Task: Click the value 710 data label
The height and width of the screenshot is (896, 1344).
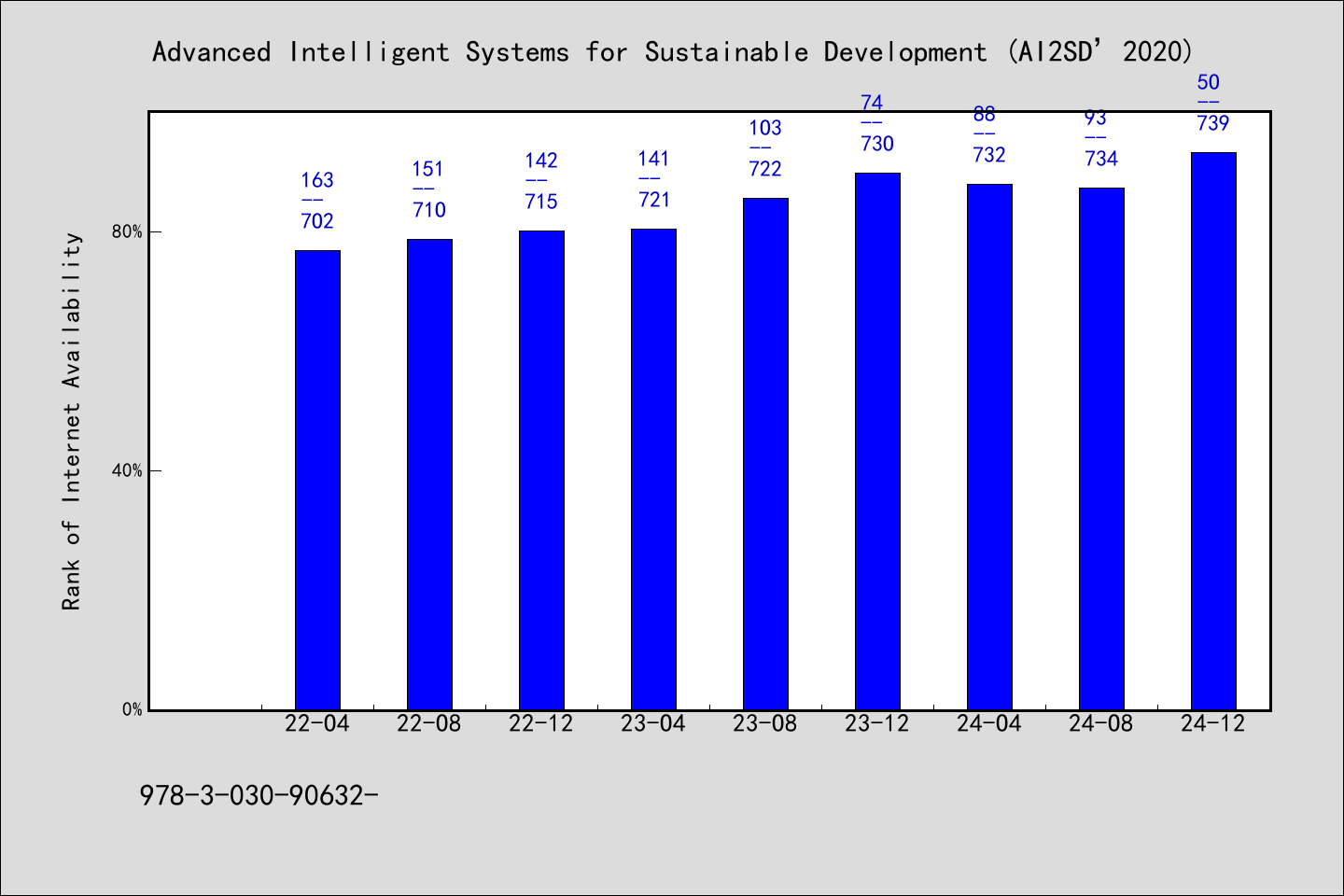Action: point(429,210)
